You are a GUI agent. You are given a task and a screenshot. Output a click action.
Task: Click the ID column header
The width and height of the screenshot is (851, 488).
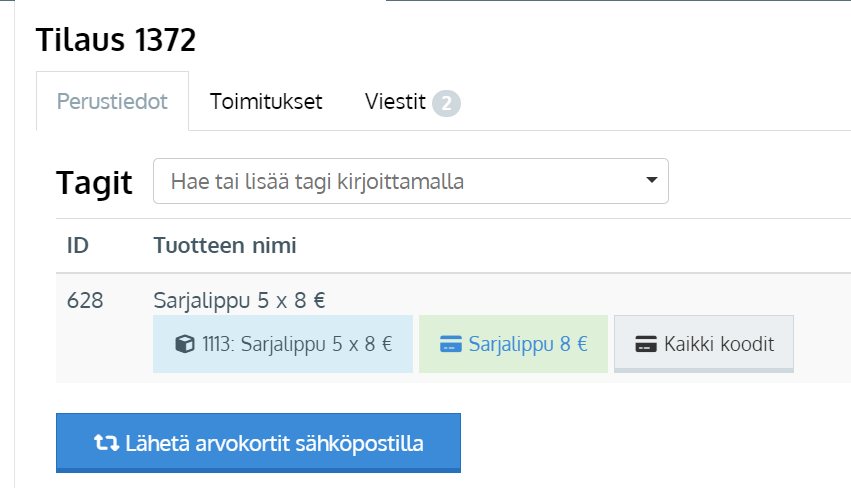click(78, 245)
